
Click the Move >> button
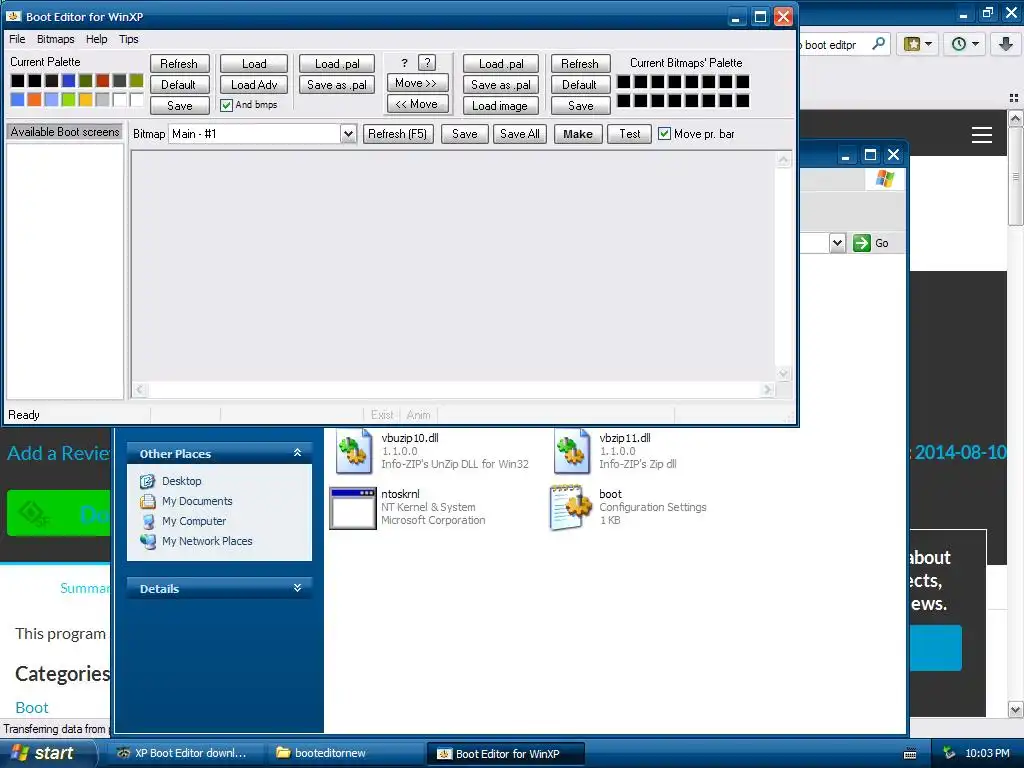(x=417, y=83)
